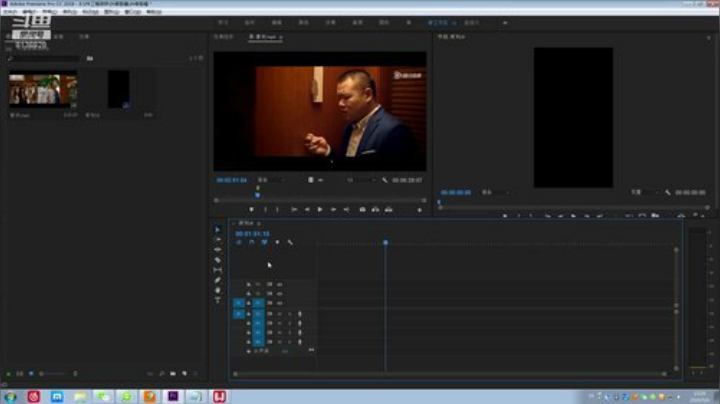
Task: Select the Slip tool
Action: [x=217, y=270]
